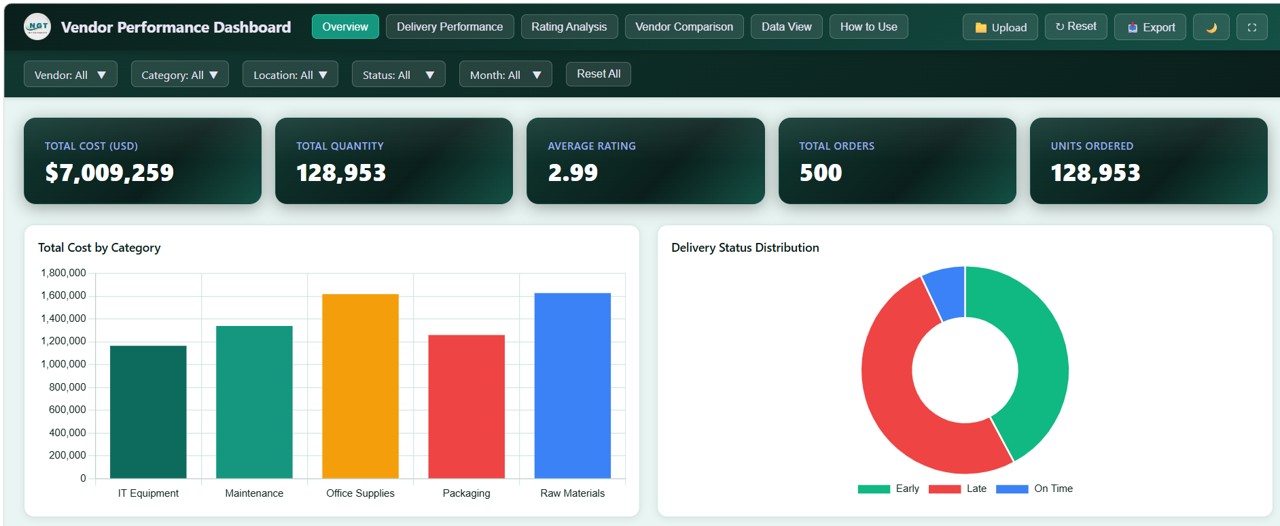
Task: Click the Raw Materials axis label
Action: [x=572, y=493]
